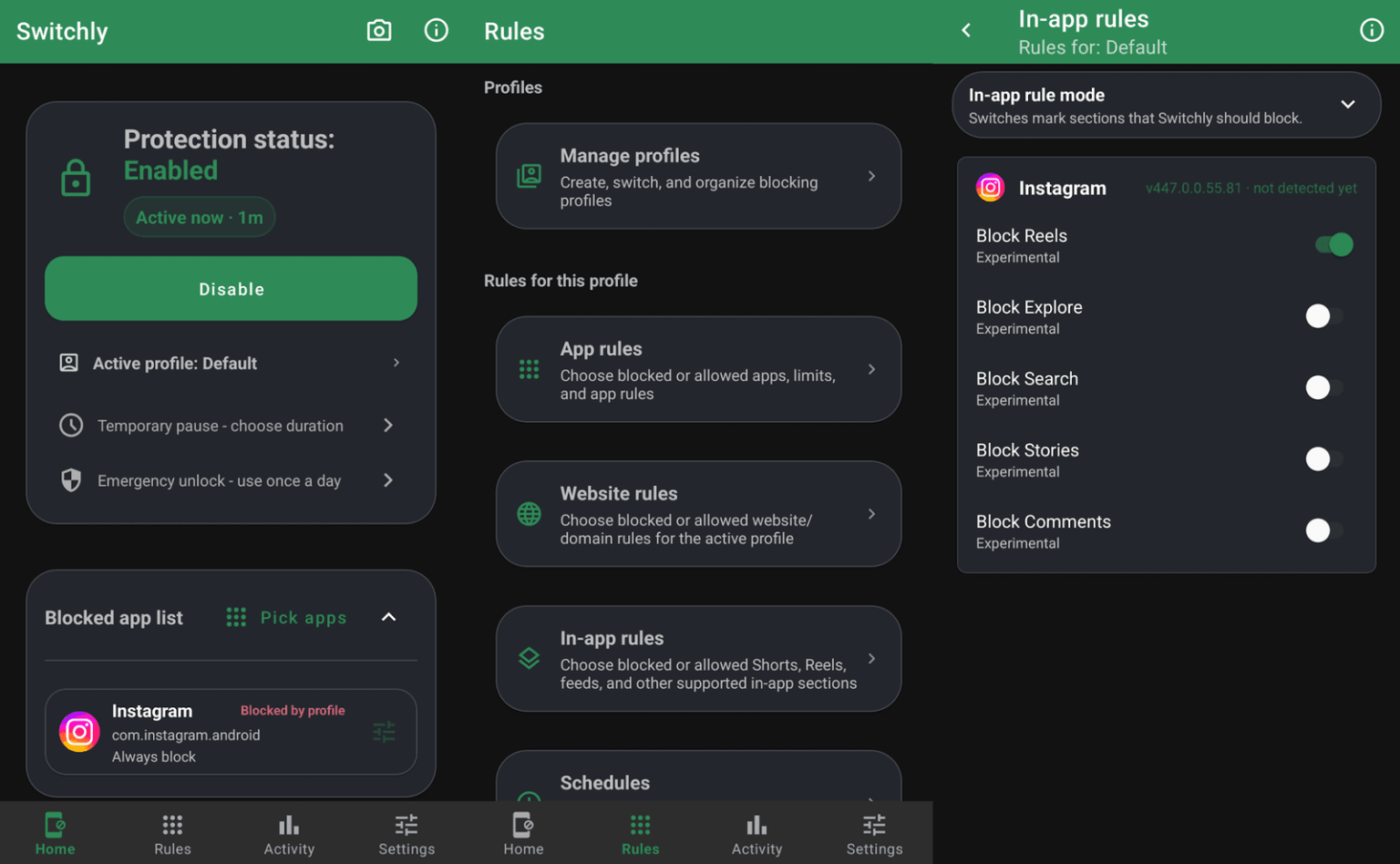Enable the Block Comments switch
Screen dimensions: 1400x864
[1324, 530]
